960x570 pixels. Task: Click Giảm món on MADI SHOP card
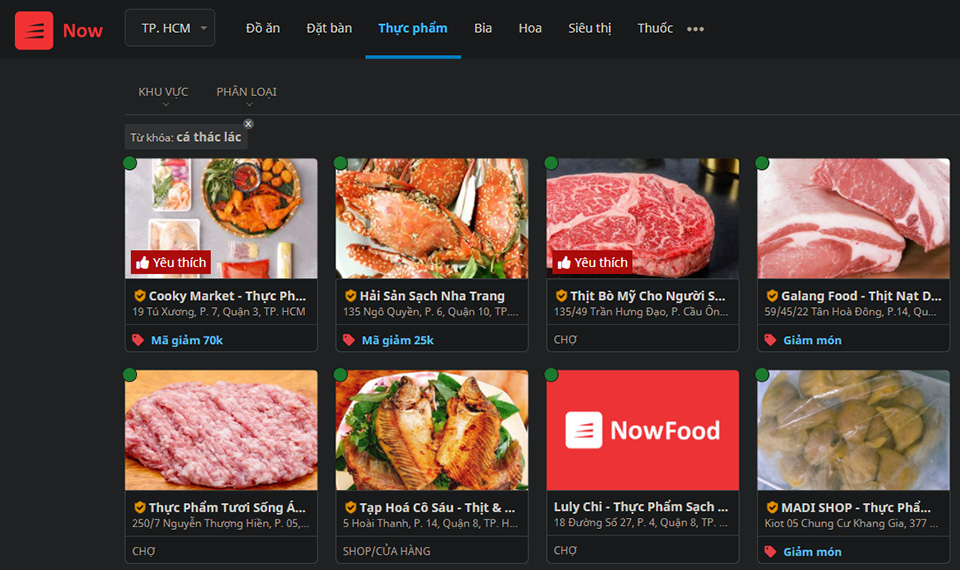[x=812, y=552]
